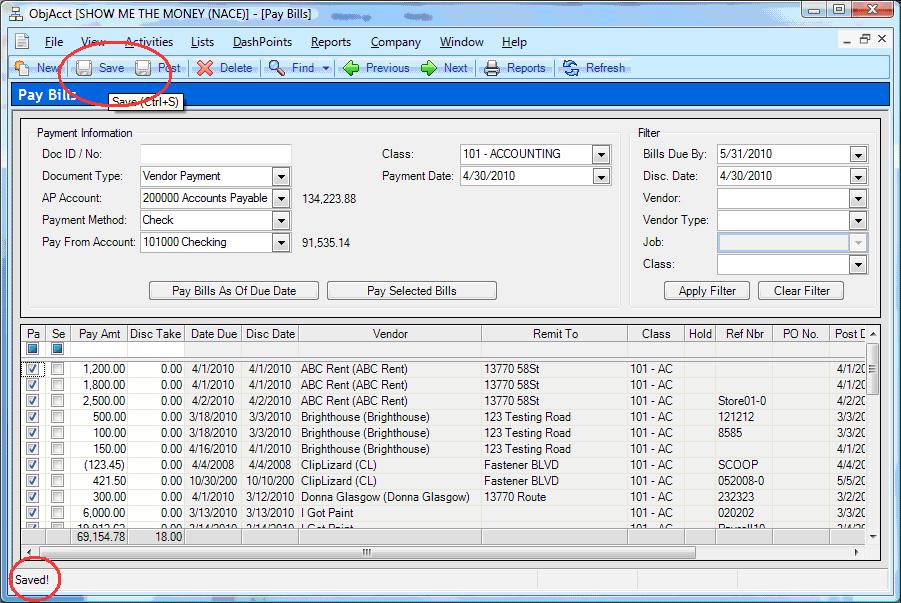Click the Apply Filter button
Viewport: 901px width, 603px height.
click(707, 291)
